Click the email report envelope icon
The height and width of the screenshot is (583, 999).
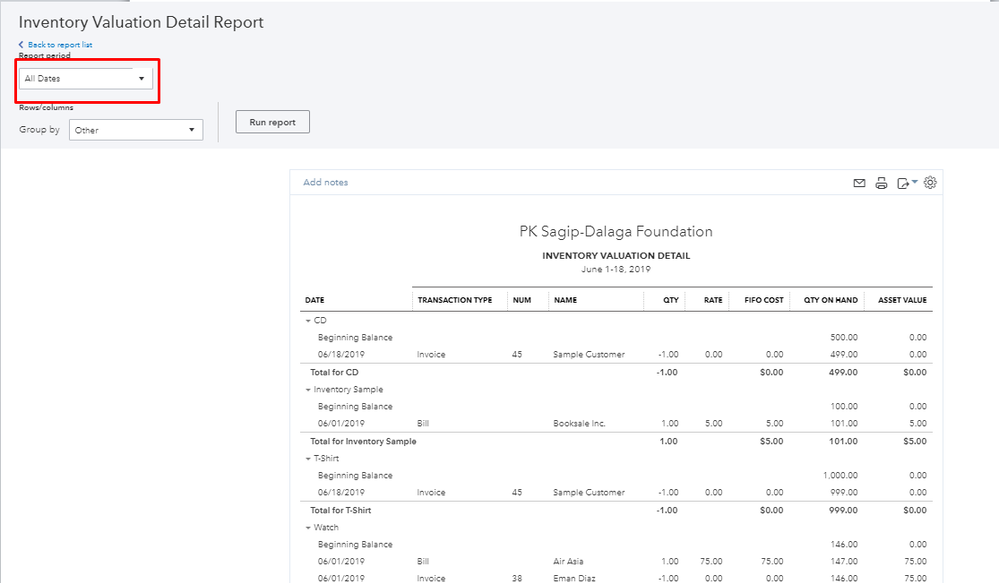coord(859,183)
